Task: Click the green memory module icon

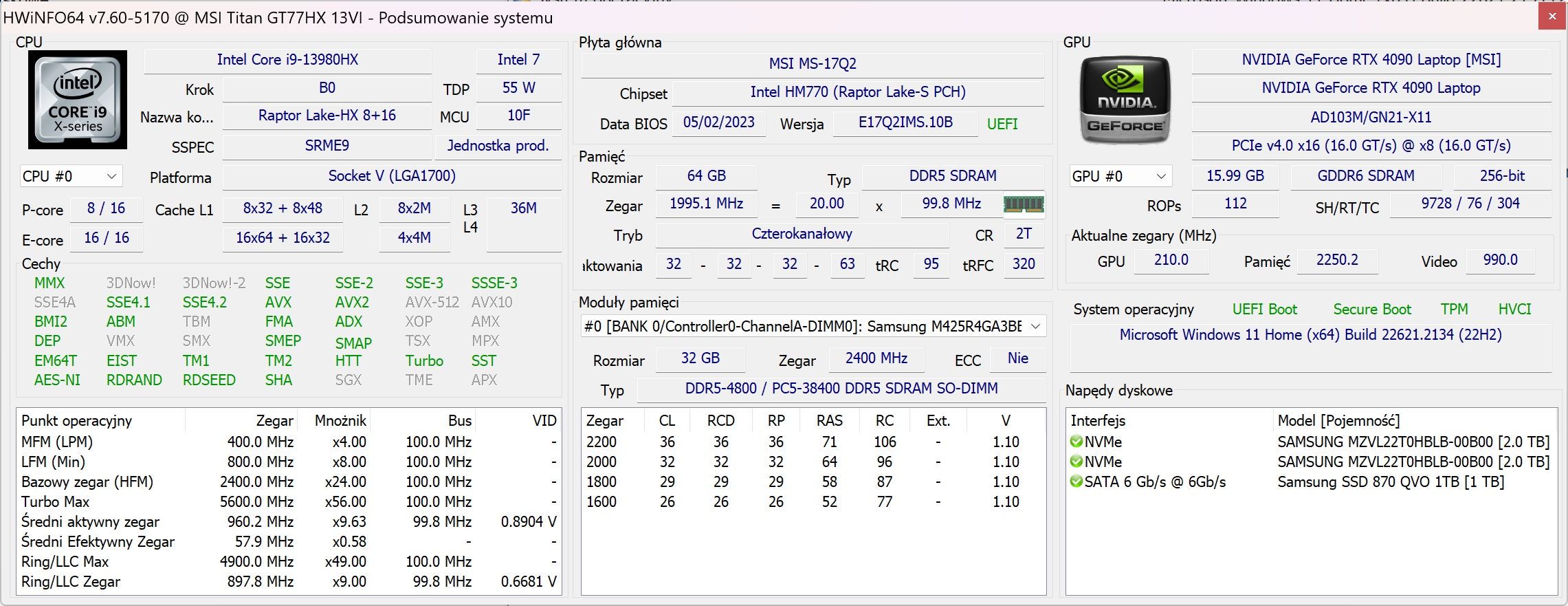Action: pyautogui.click(x=1024, y=204)
